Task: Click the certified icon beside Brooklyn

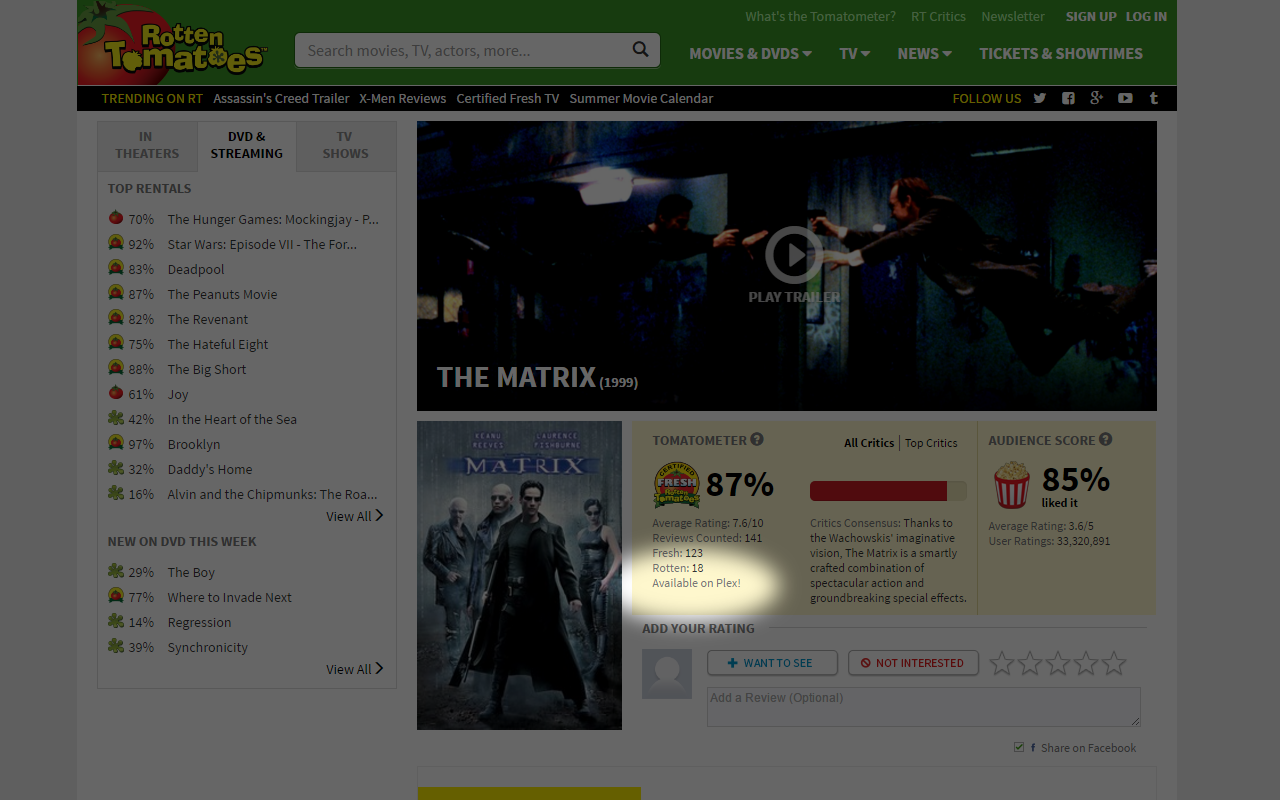Action: [116, 443]
